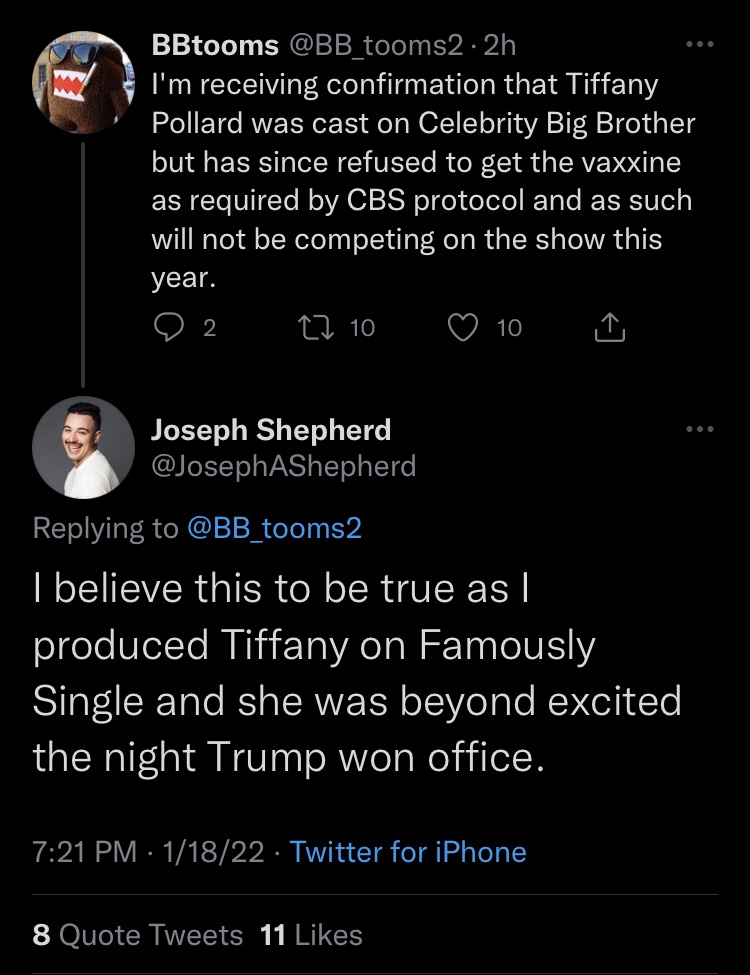This screenshot has height=975, width=750.
Task: Open the BBtooms display name
Action: (x=215, y=45)
